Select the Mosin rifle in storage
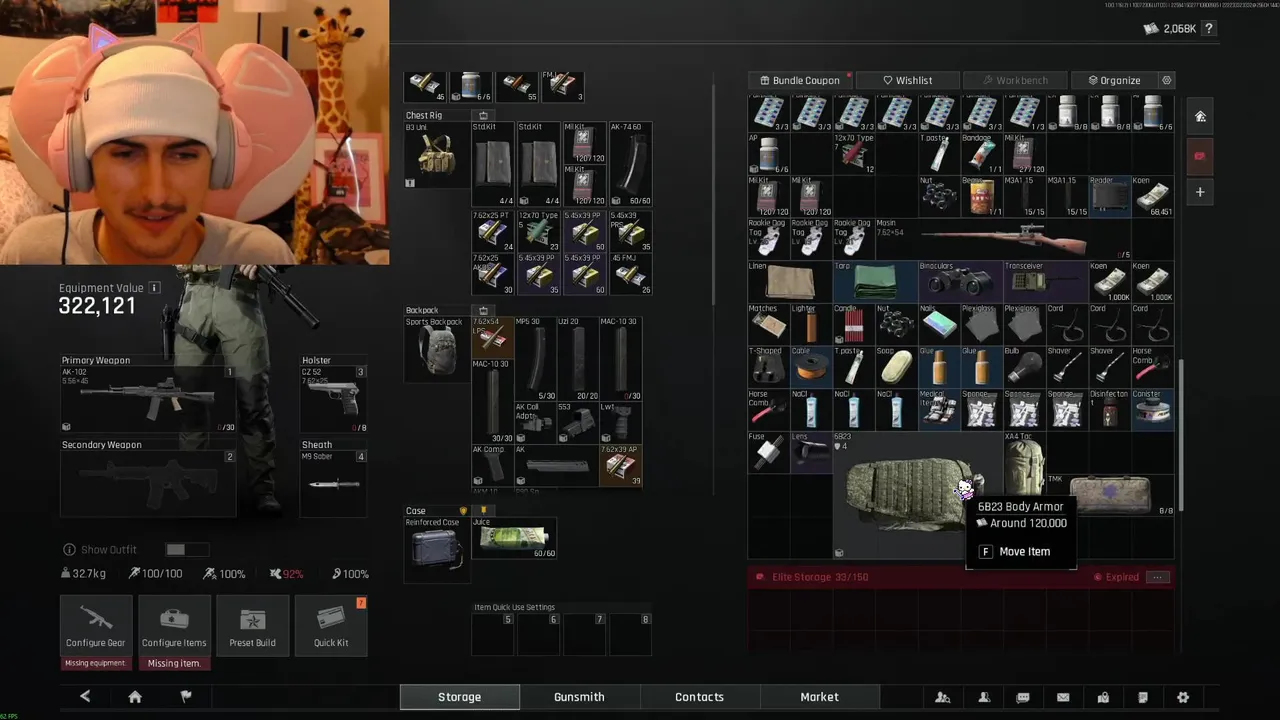Image resolution: width=1280 pixels, height=720 pixels. pyautogui.click(x=1003, y=239)
